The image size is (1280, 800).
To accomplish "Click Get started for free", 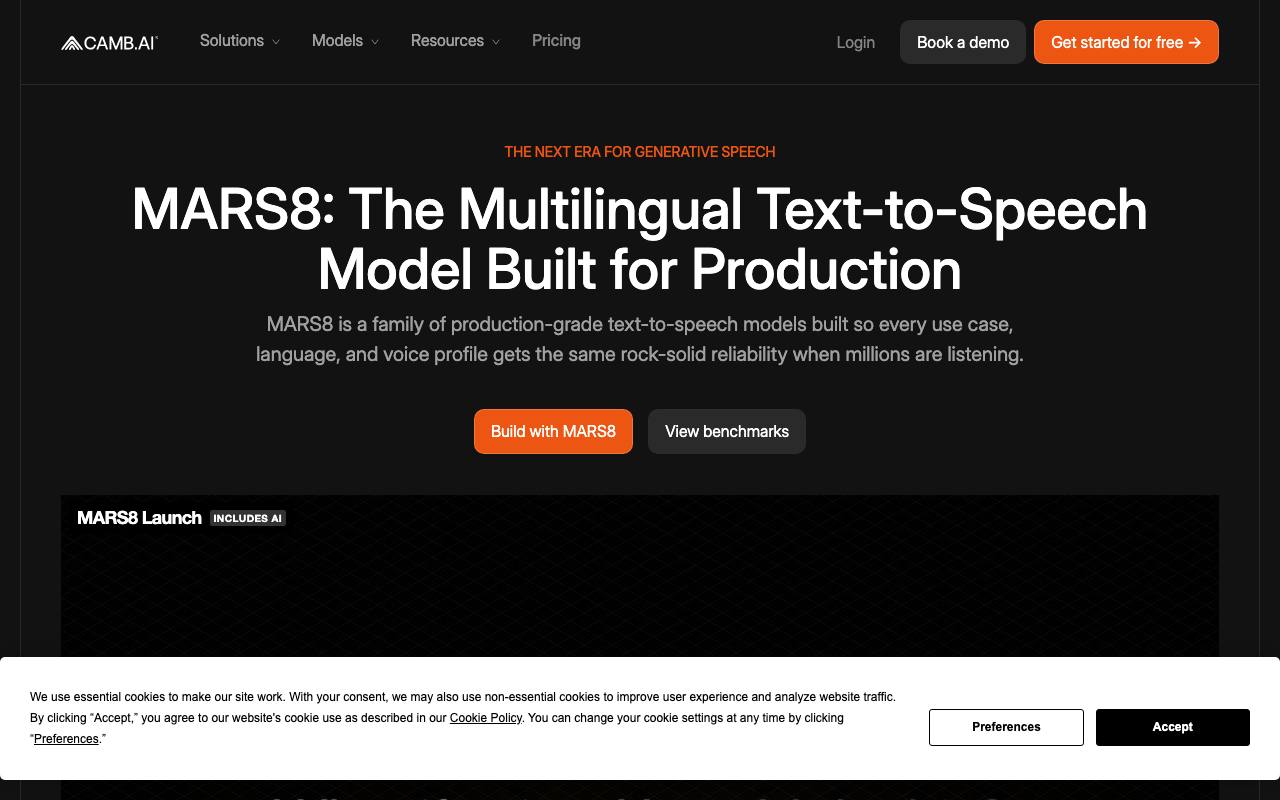I will pyautogui.click(x=1126, y=42).
